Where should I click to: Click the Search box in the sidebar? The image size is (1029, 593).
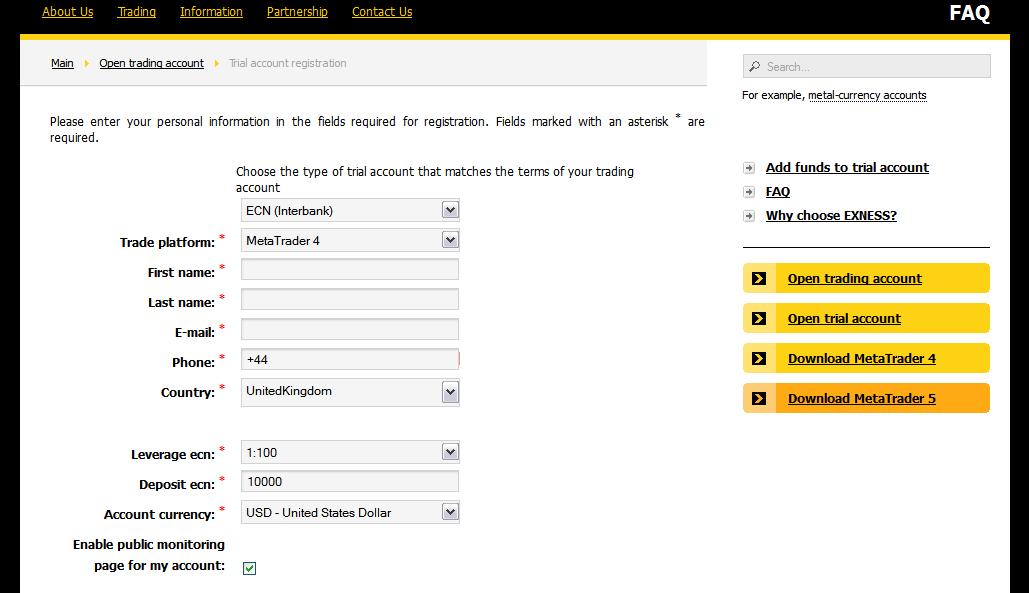click(x=866, y=66)
